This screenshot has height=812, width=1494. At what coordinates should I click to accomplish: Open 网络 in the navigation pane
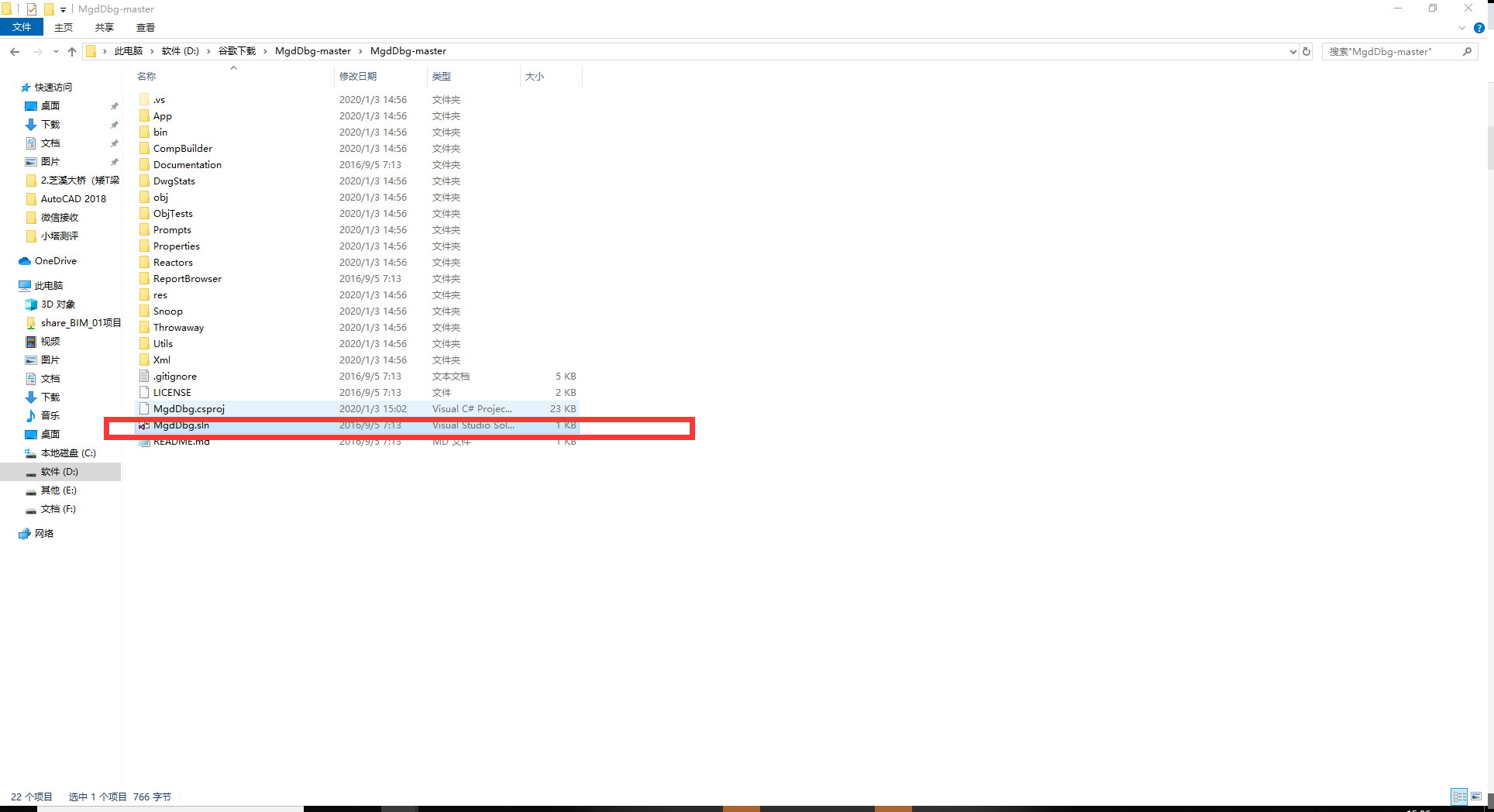click(x=44, y=534)
